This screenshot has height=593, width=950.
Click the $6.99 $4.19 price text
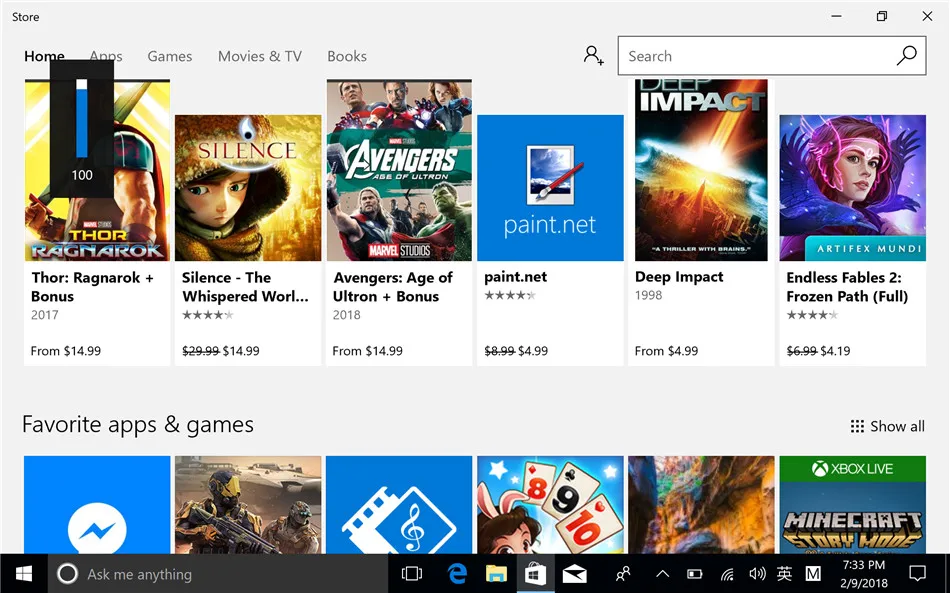pos(818,351)
